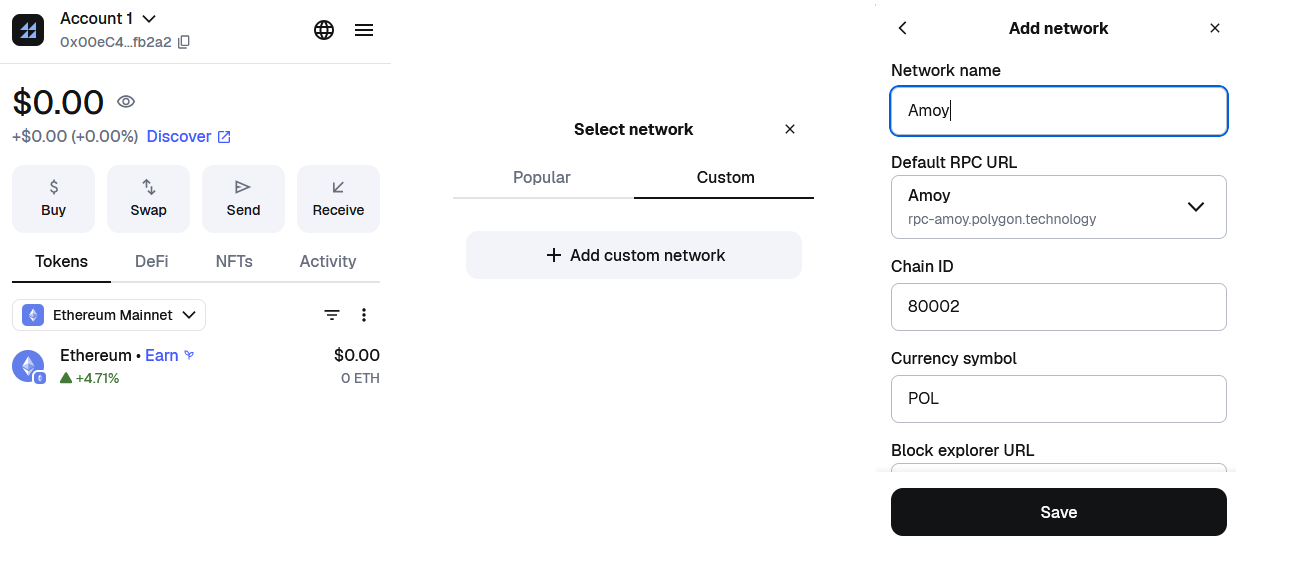
Task: Copy the account address icon
Action: (184, 42)
